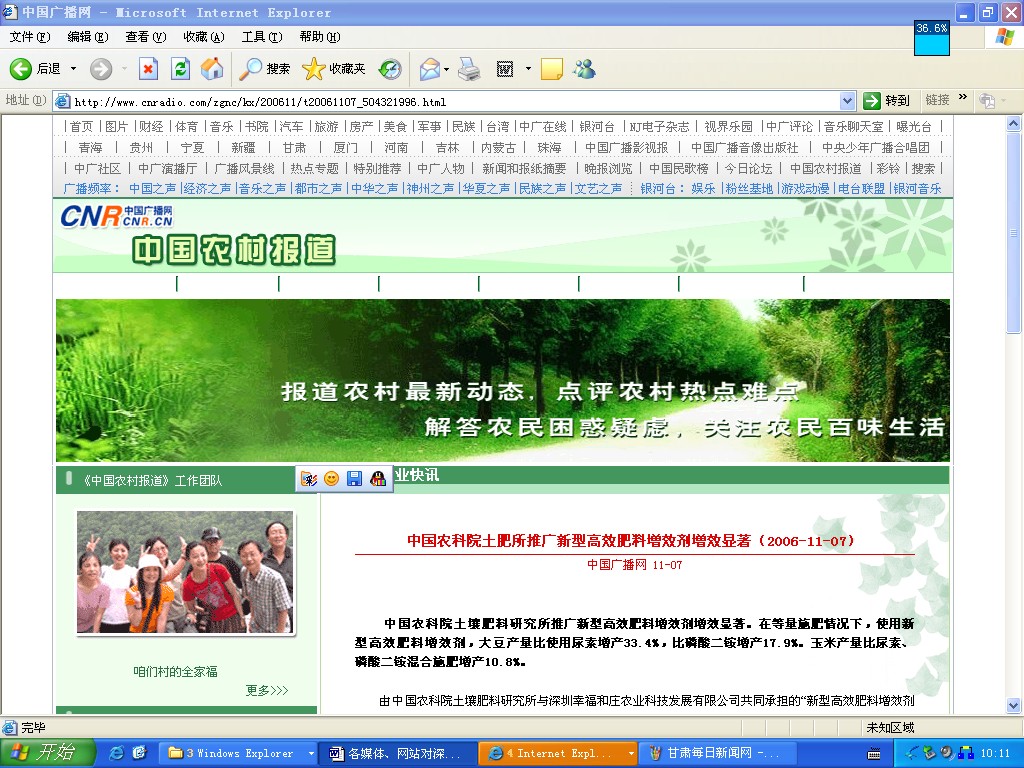Expand the Edit button dropdown arrow

point(528,69)
